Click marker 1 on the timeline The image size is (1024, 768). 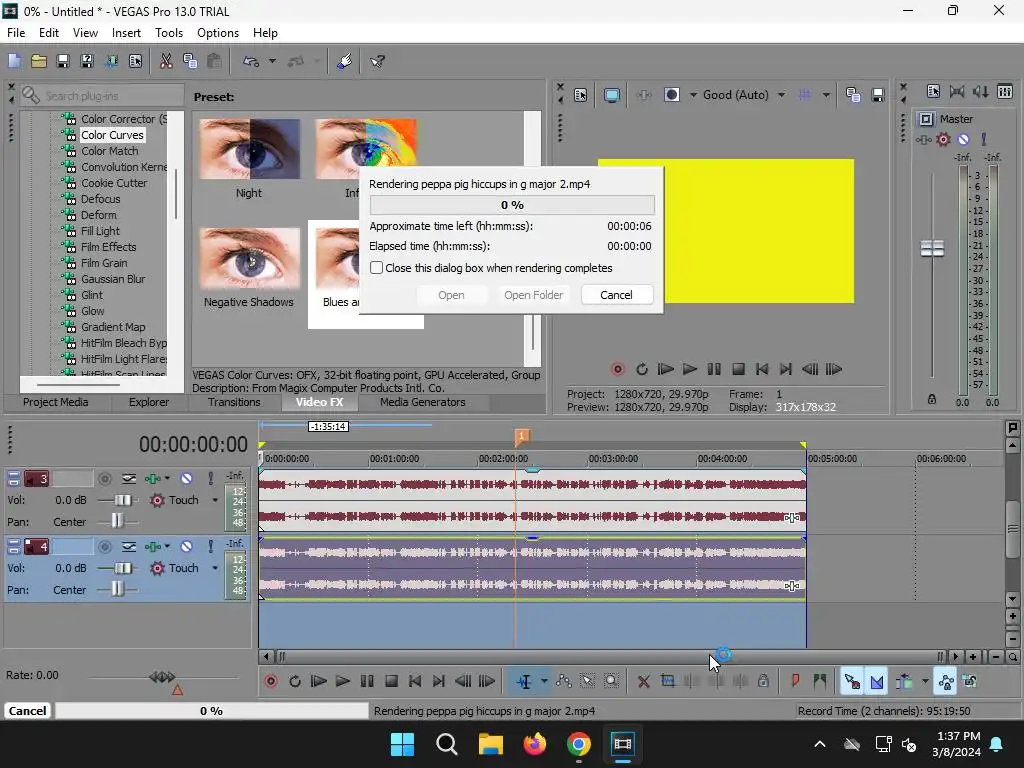click(522, 436)
